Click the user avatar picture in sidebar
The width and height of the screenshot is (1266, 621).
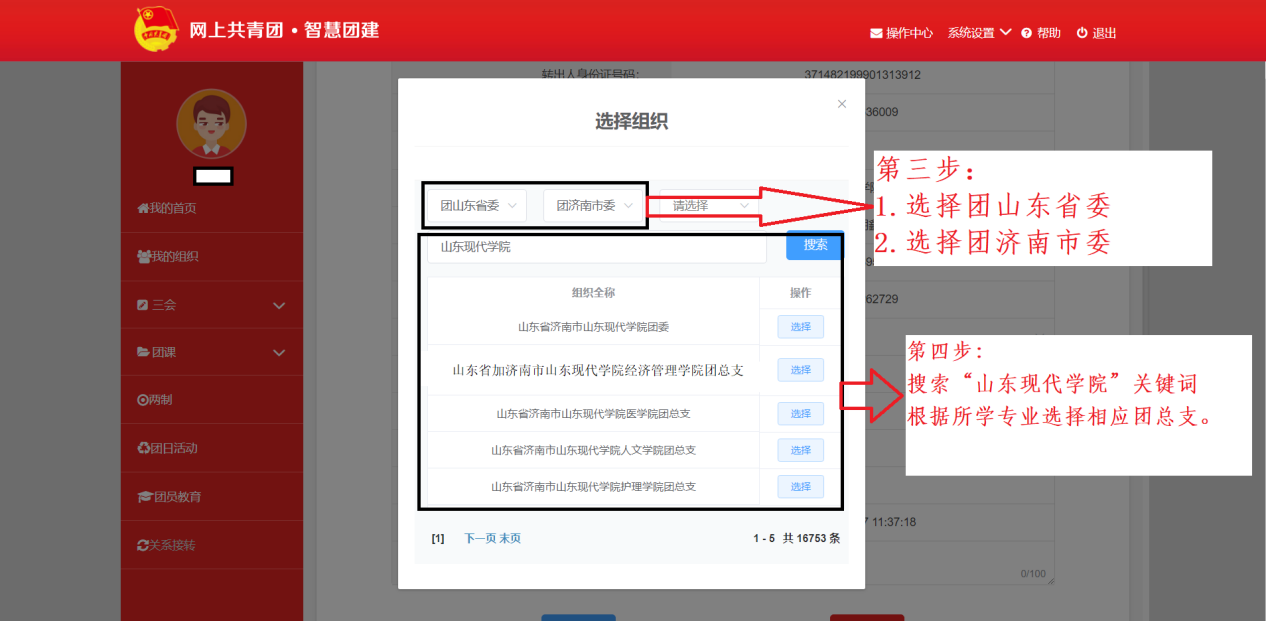tap(211, 124)
